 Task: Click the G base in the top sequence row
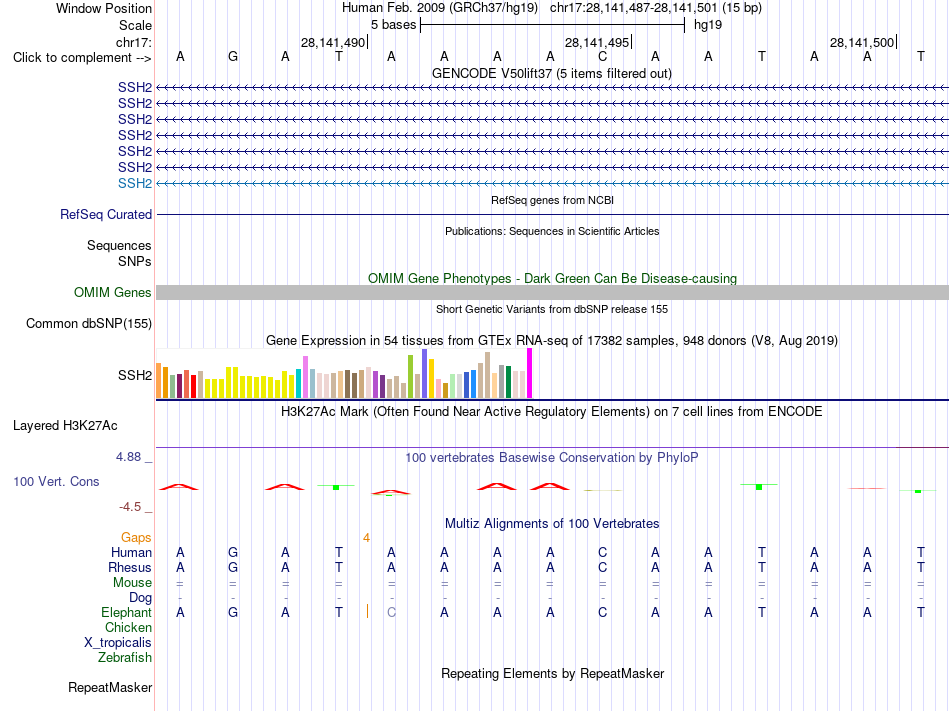(233, 57)
